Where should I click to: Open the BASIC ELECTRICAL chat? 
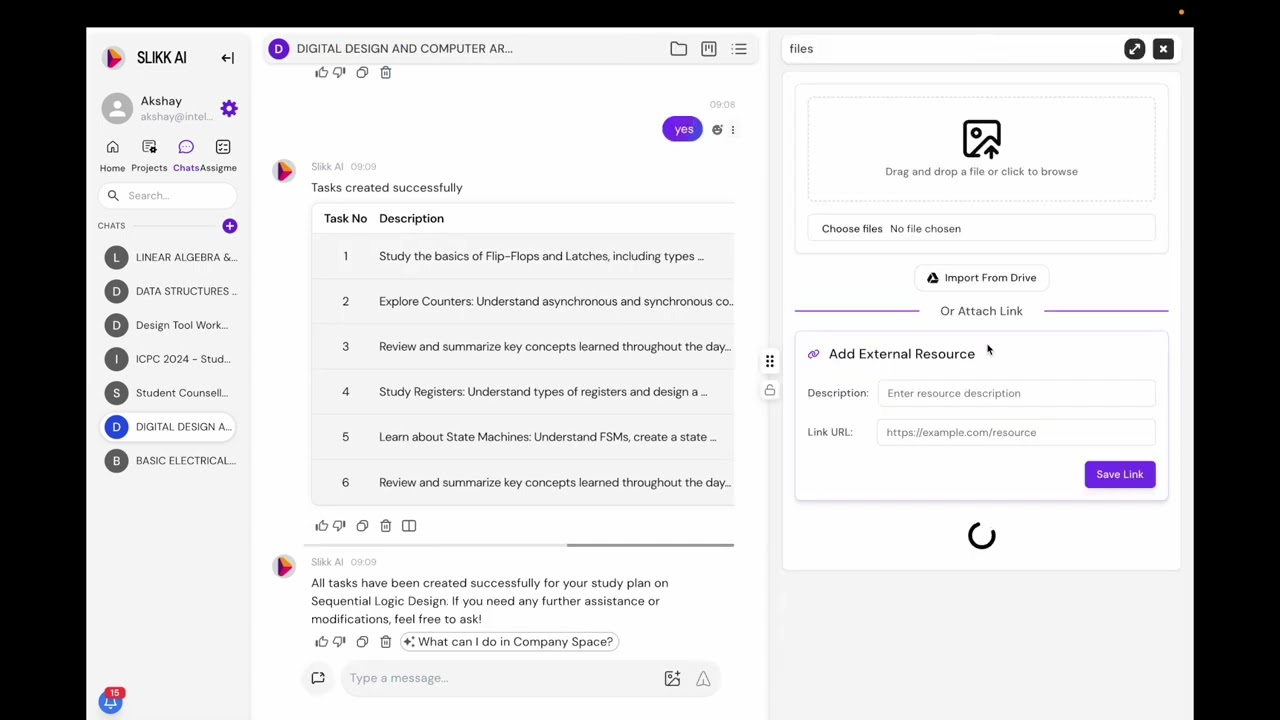pyautogui.click(x=170, y=461)
